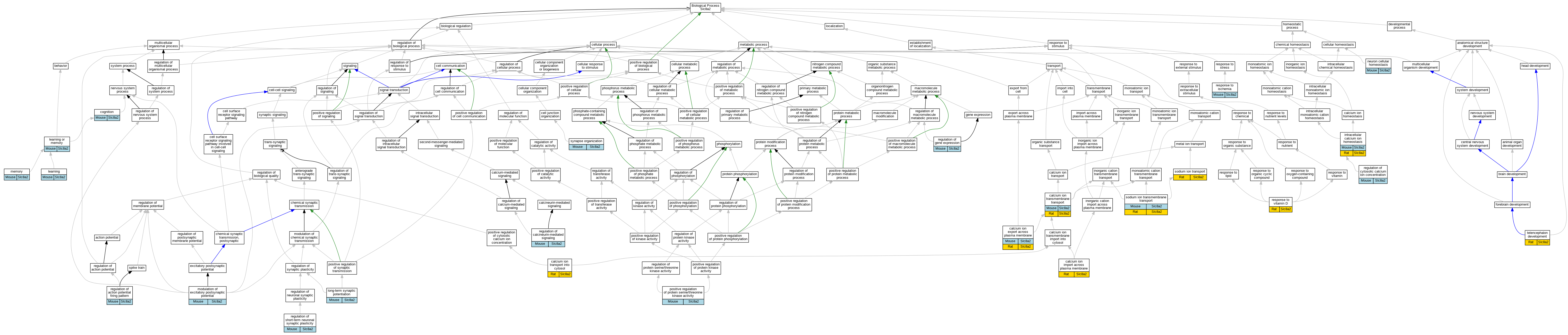Select the 'sodium ion transport' node
The image size is (1568, 335).
(1189, 174)
